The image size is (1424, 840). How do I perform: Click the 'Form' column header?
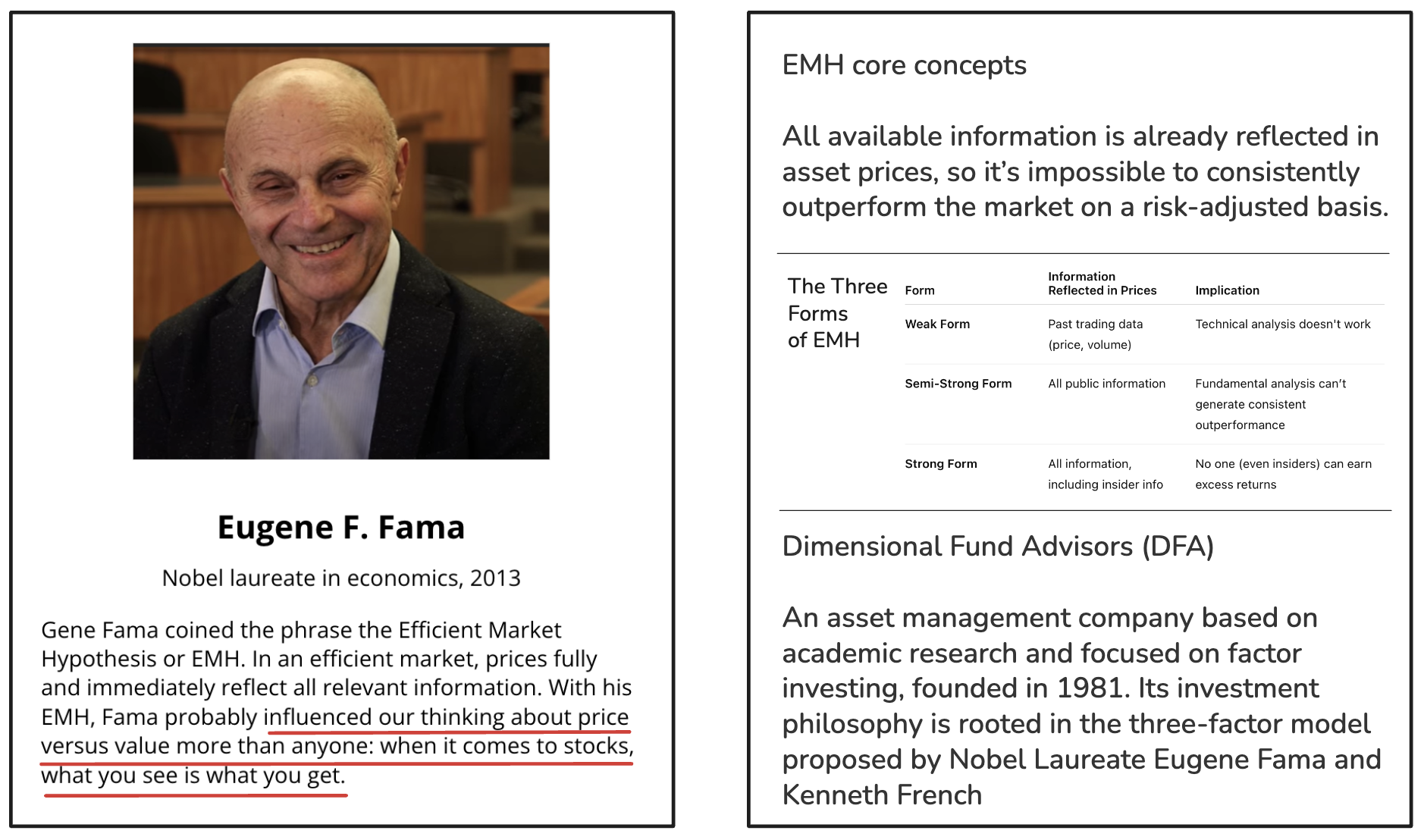pos(919,290)
